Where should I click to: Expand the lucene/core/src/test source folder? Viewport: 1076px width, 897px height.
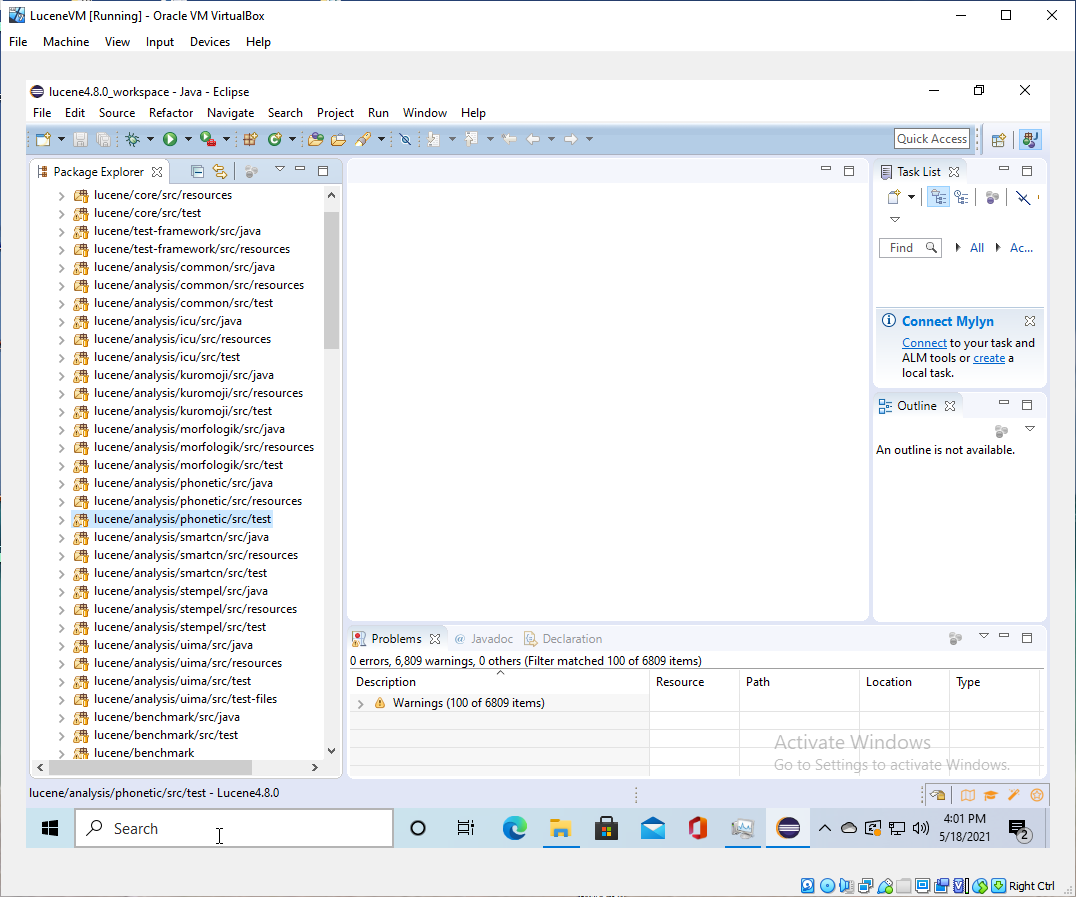61,213
